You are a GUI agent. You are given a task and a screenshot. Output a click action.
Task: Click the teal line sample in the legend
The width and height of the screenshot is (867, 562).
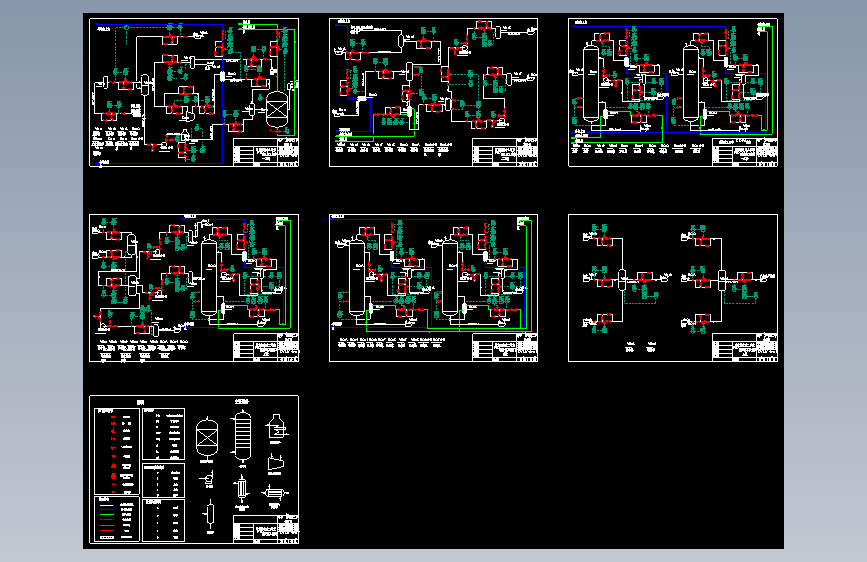[107, 525]
